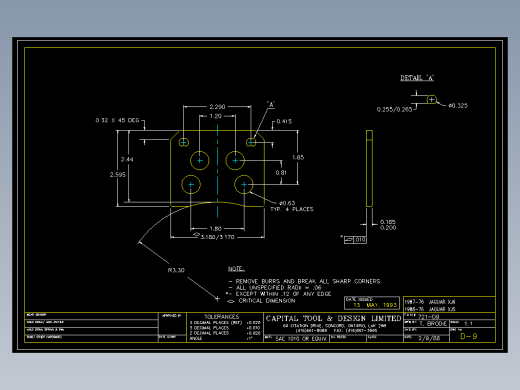Select the ø0.325 diameter callout
Image resolution: width=520 pixels, height=390 pixels.
(x=458, y=106)
